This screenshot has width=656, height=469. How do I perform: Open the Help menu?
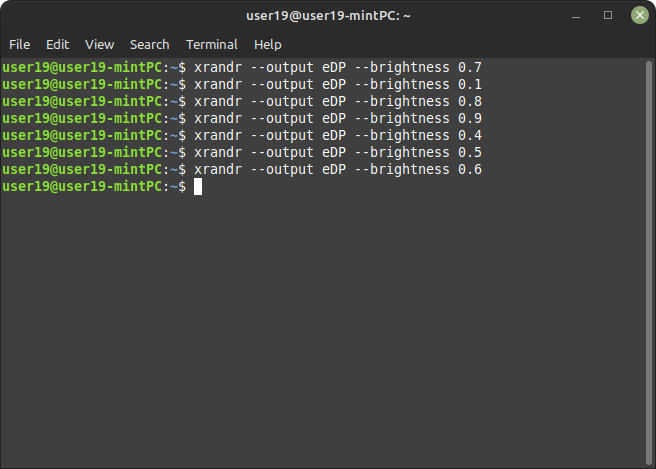pos(268,44)
